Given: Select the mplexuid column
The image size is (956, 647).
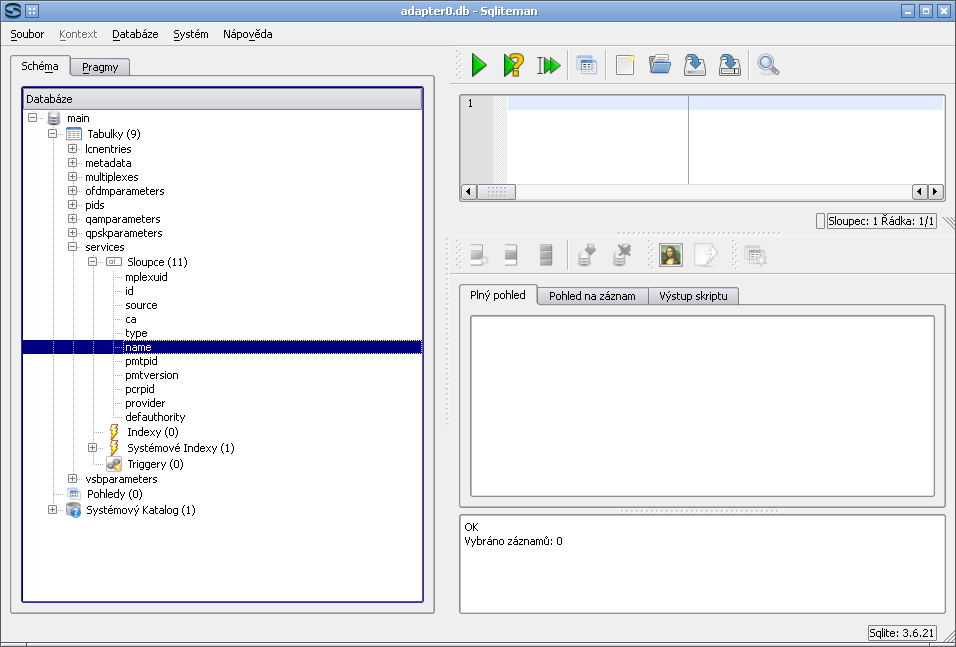Looking at the screenshot, I should (146, 277).
